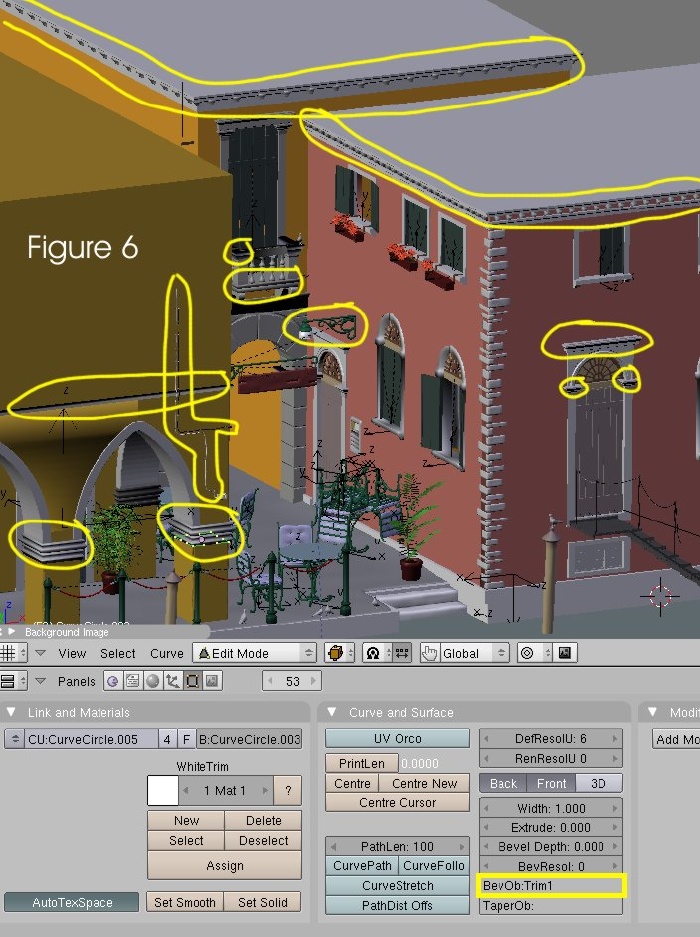Switch to Scene context icon in Panels
This screenshot has height=937, width=700.
(212, 681)
